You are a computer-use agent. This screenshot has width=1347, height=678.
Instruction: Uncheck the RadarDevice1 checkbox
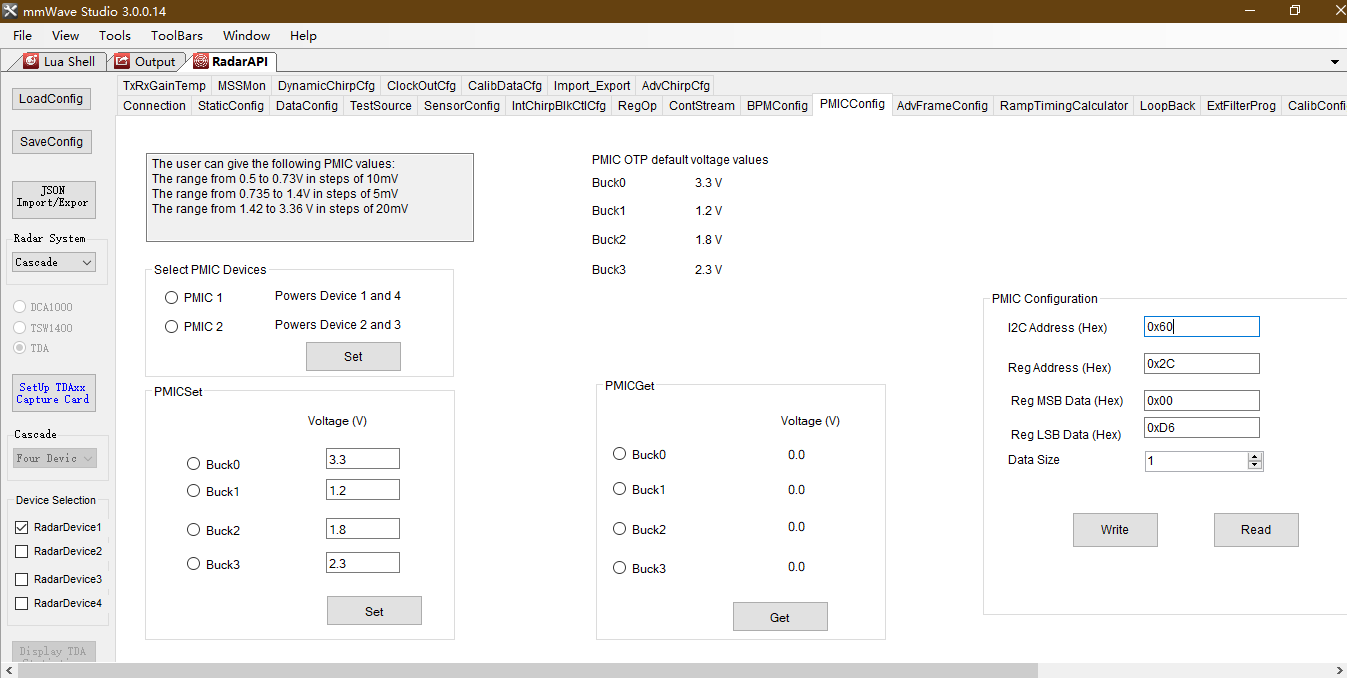pos(22,527)
